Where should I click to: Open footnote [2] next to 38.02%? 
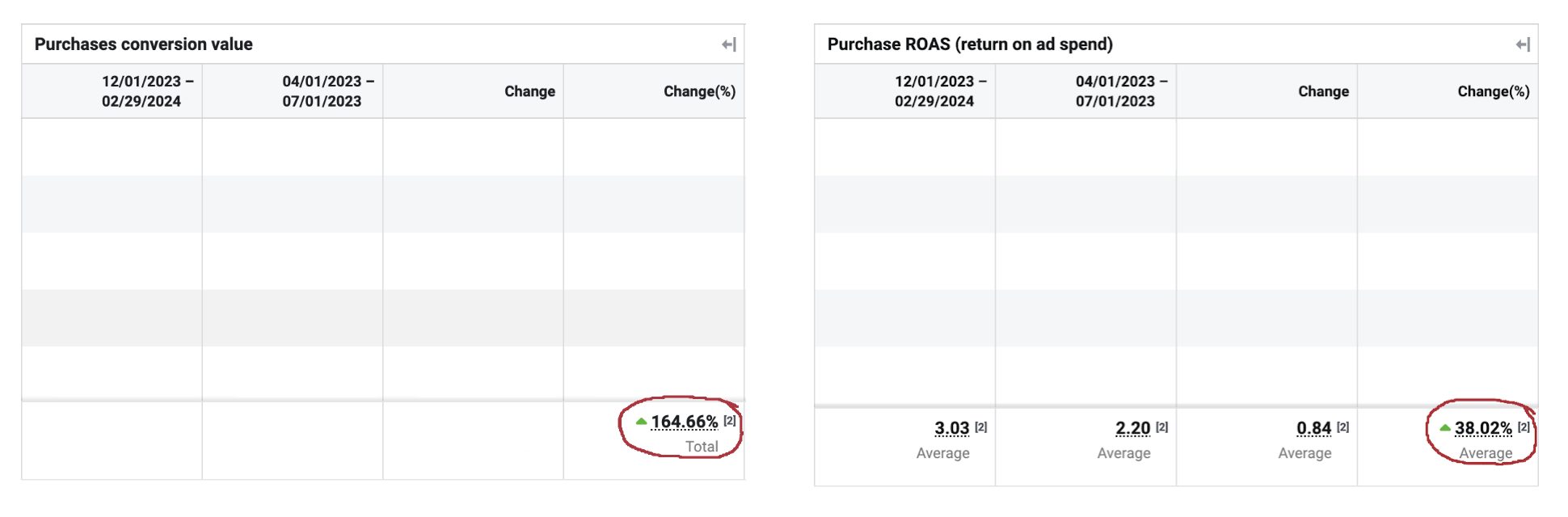pyautogui.click(x=1524, y=427)
